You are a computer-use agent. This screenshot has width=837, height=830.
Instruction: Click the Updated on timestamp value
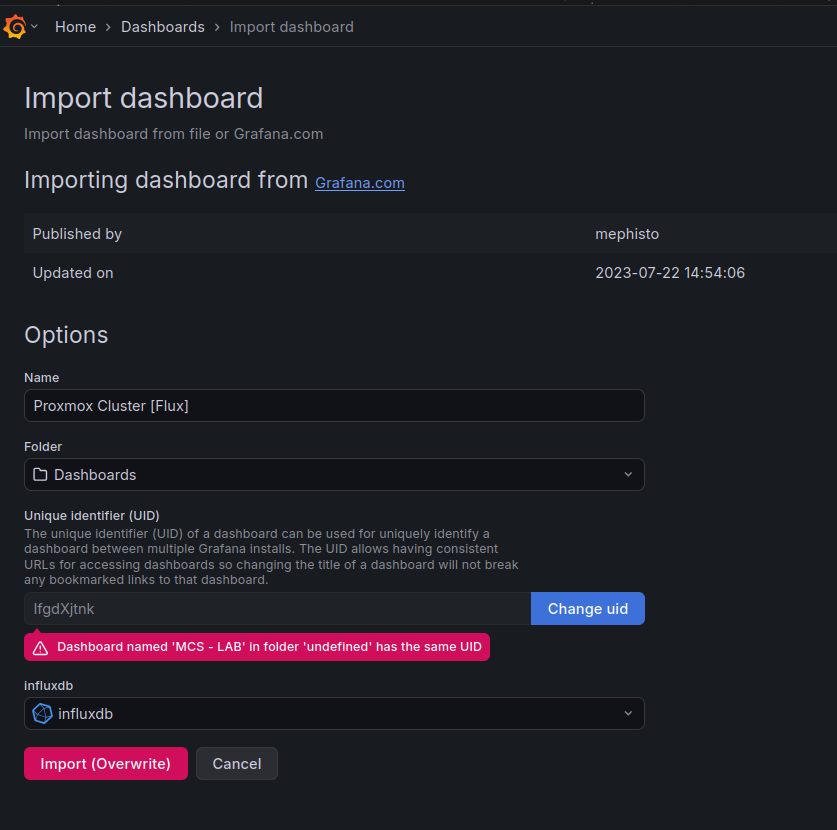(x=669, y=273)
